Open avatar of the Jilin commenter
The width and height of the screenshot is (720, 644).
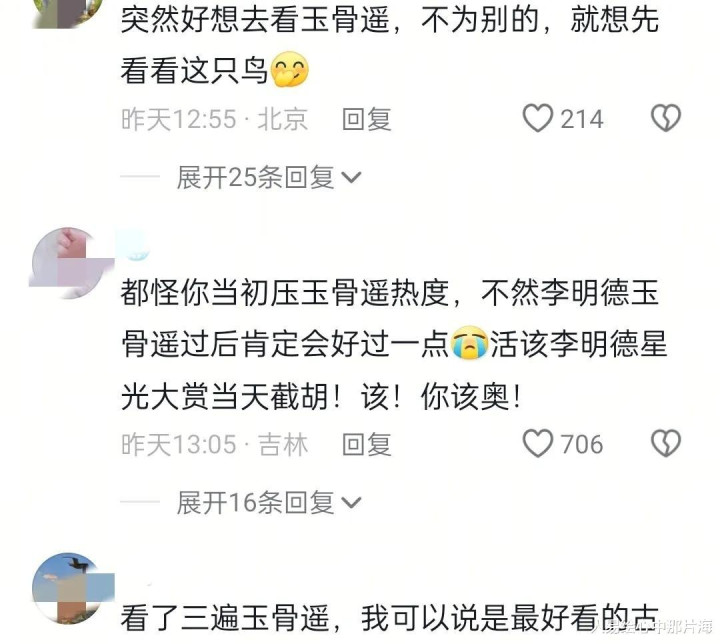pyautogui.click(x=69, y=263)
